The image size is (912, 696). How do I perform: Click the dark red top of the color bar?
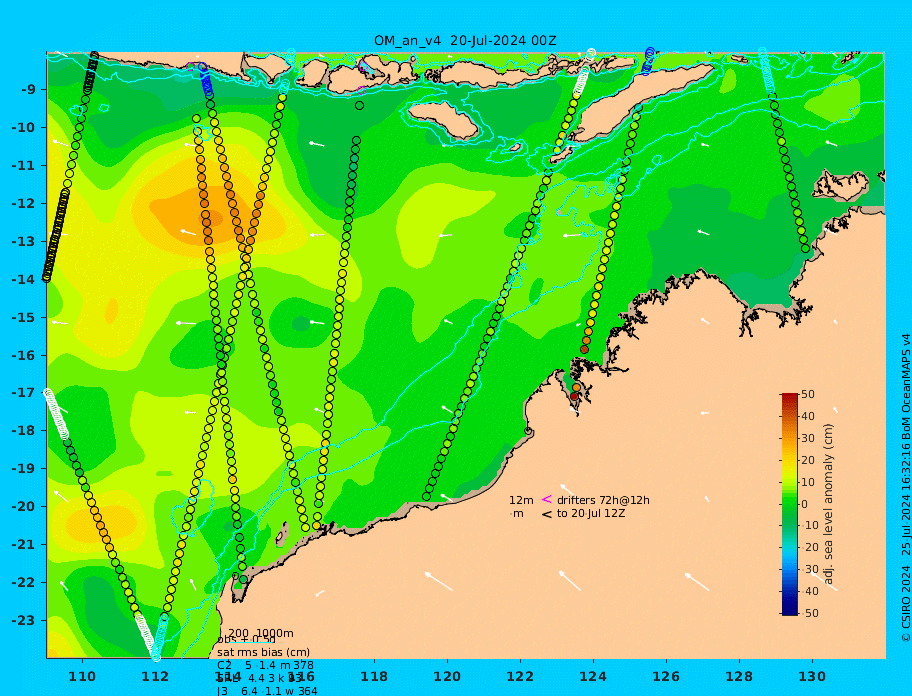pyautogui.click(x=789, y=397)
